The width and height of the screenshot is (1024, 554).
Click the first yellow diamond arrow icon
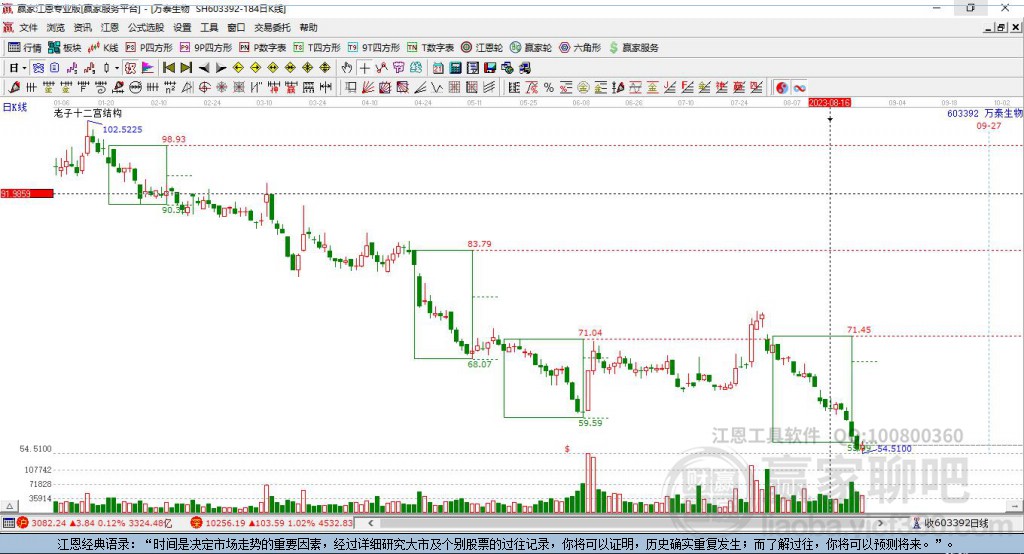(x=238, y=68)
